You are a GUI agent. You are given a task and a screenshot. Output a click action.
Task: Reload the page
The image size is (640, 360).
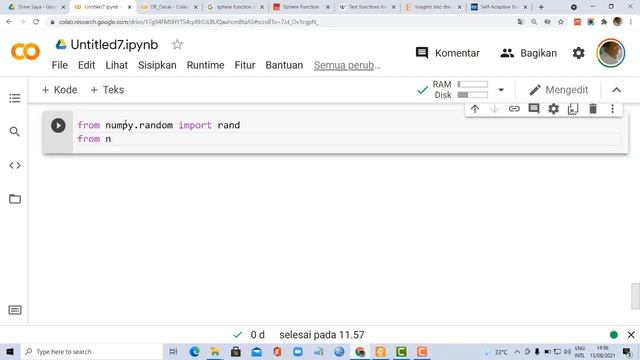click(x=36, y=22)
